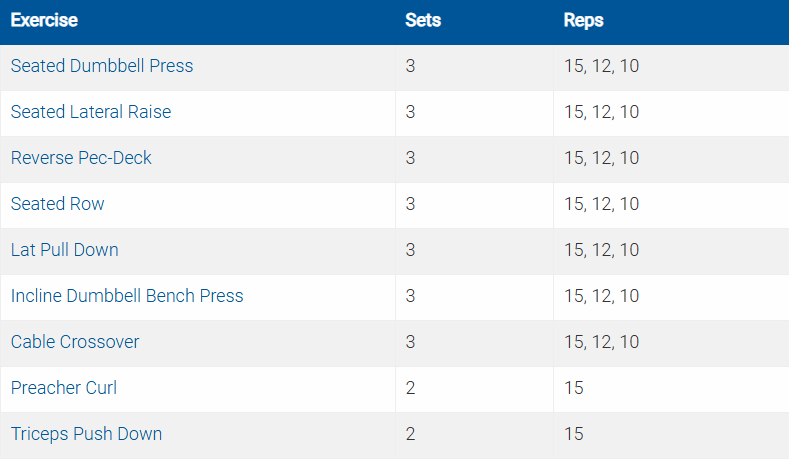Select the Reps cell for Triceps Push Down
The width and height of the screenshot is (789, 459).
tap(574, 434)
